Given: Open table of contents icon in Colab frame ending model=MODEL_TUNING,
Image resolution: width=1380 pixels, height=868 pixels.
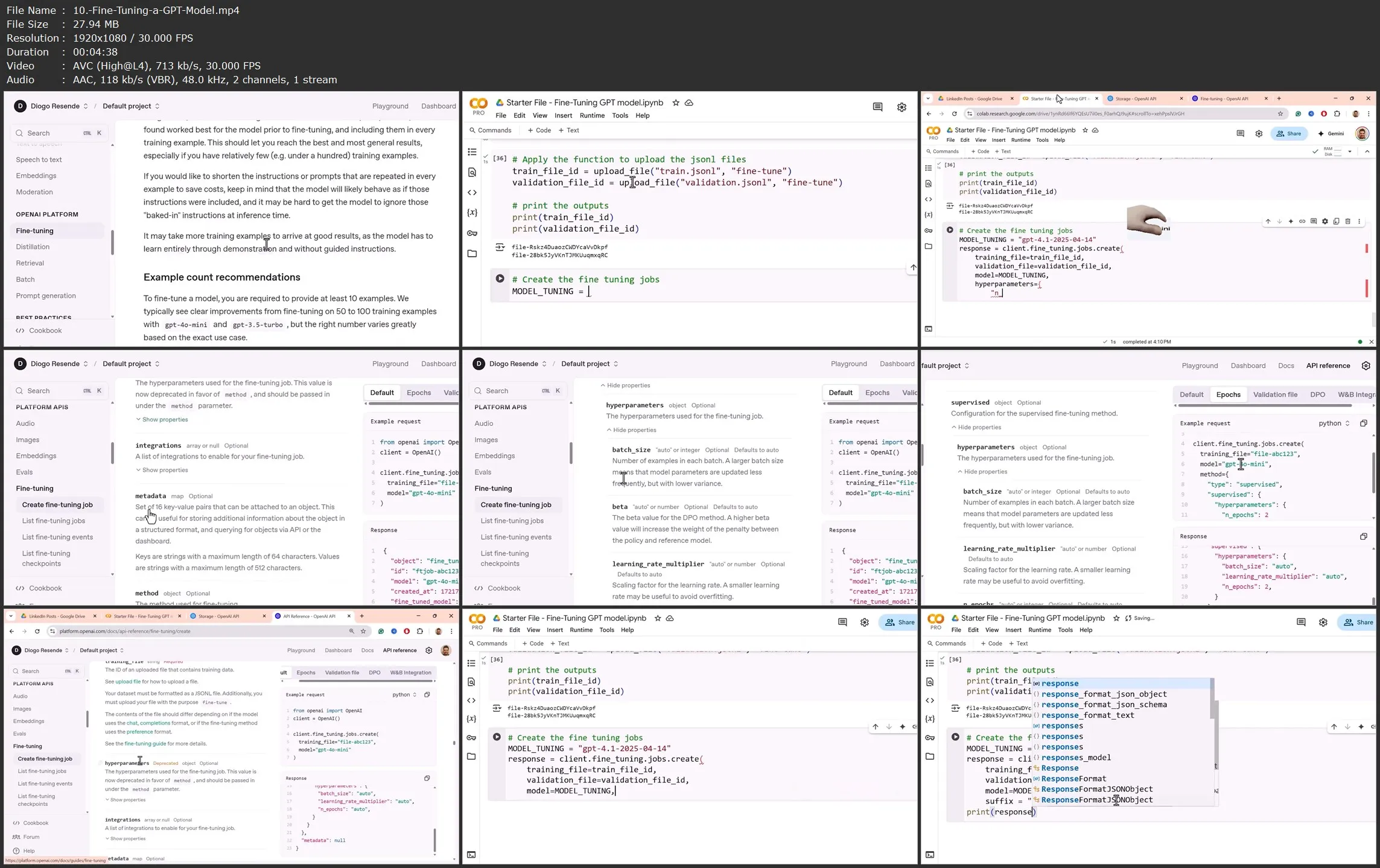Looking at the screenshot, I should coord(471,664).
